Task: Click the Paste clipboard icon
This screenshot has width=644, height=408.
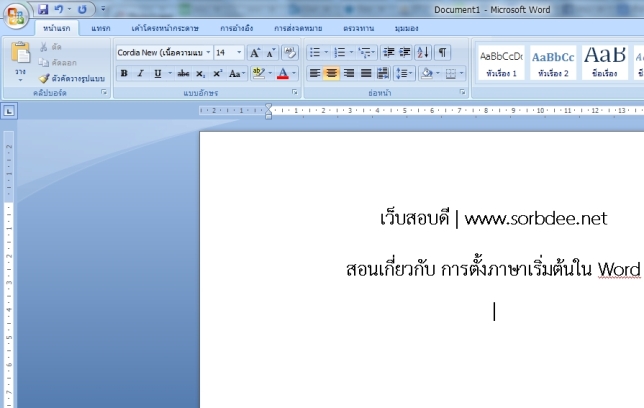Action: click(21, 53)
